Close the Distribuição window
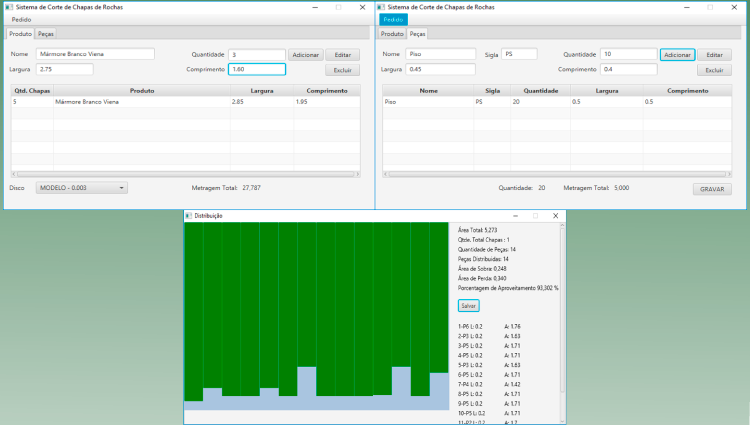Viewport: 750px width, 425px height. click(555, 216)
